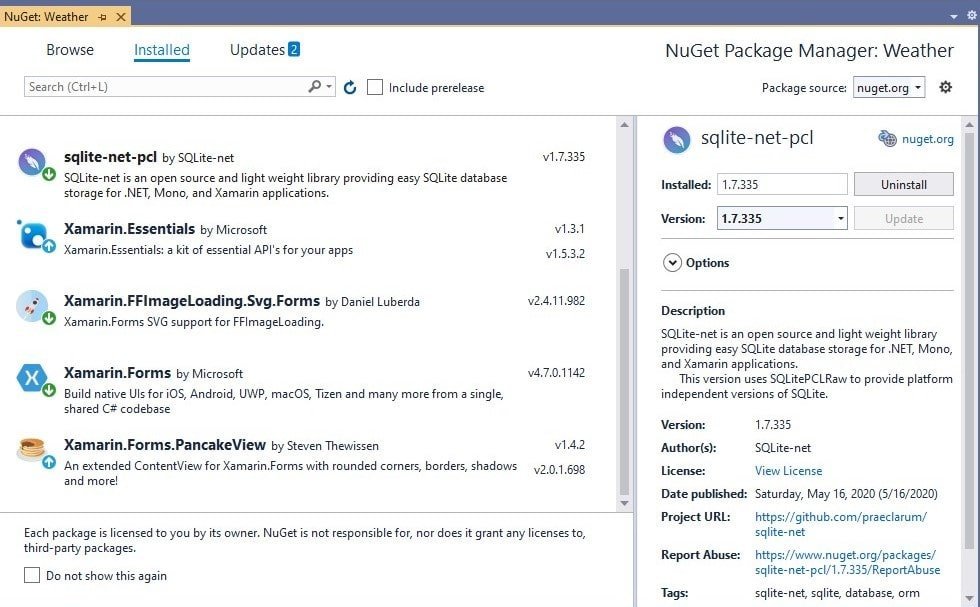Click the Update button
980x607 pixels.
(904, 218)
